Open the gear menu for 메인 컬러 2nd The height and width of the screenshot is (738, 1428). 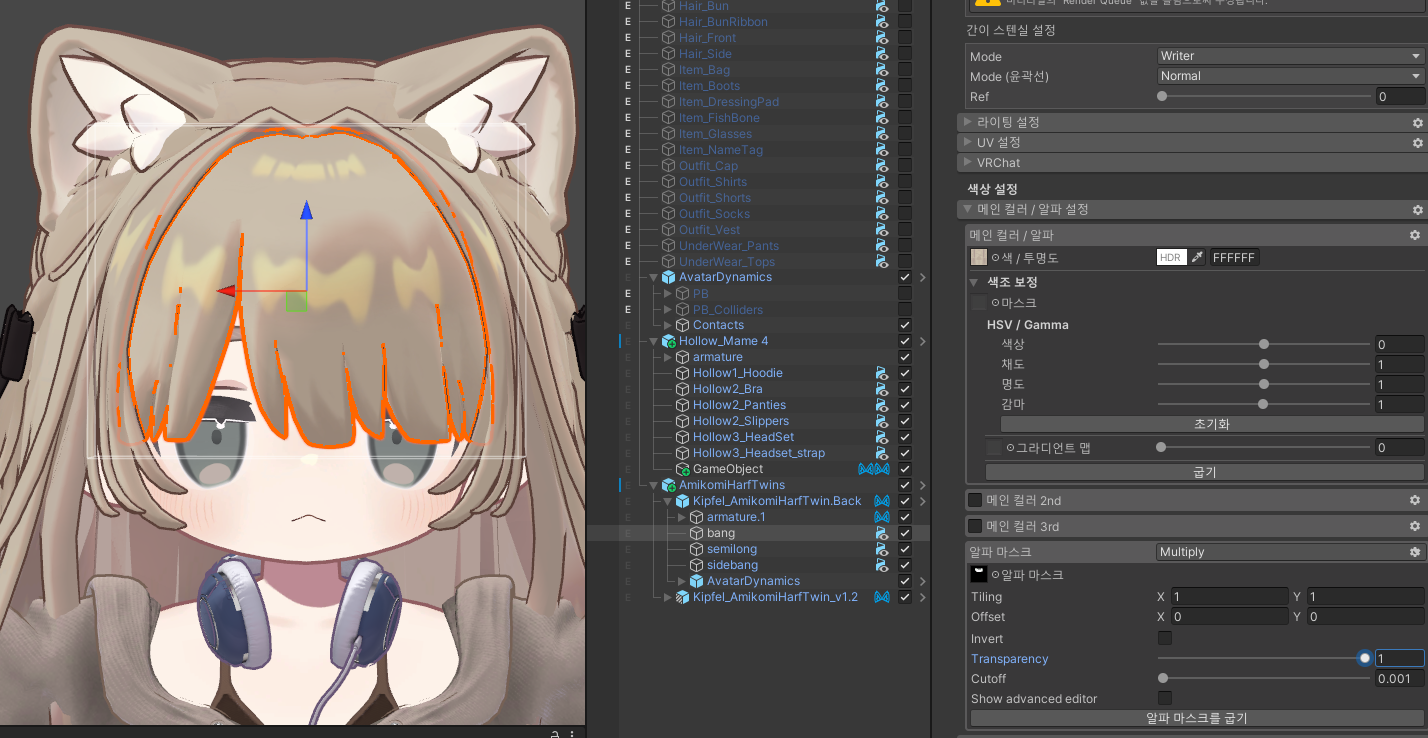click(1415, 500)
